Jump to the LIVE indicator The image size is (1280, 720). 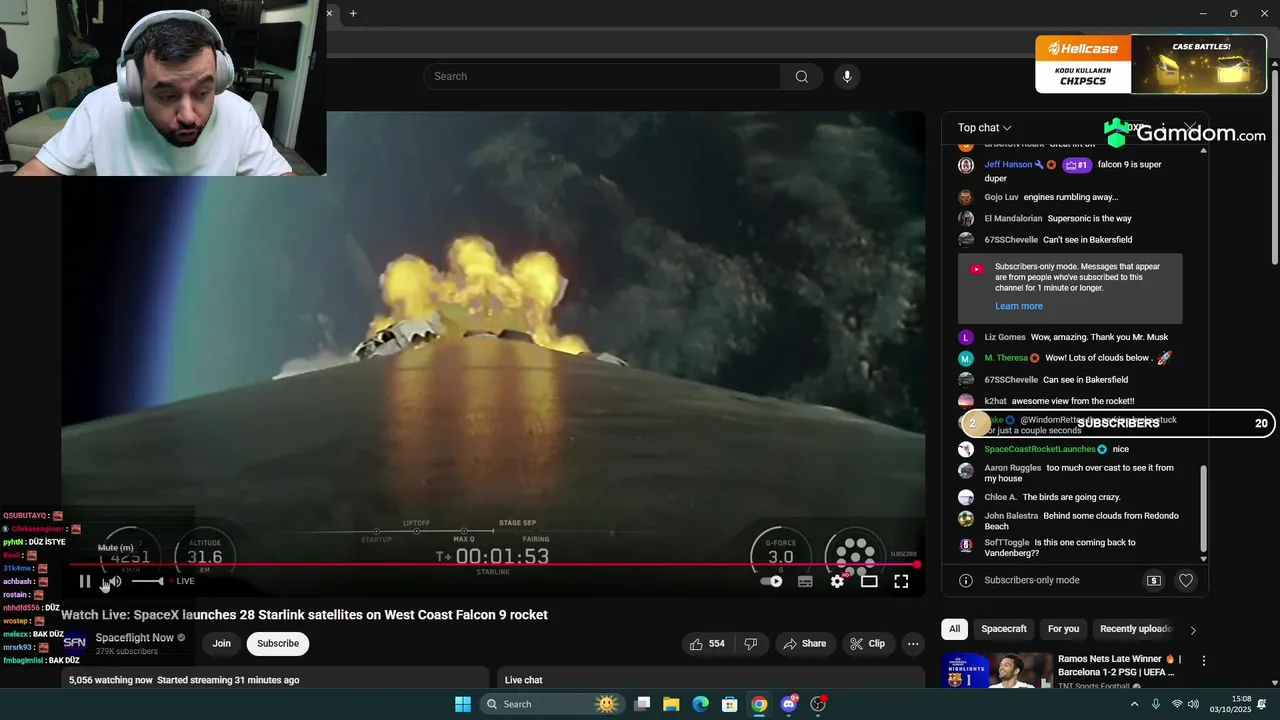(182, 581)
